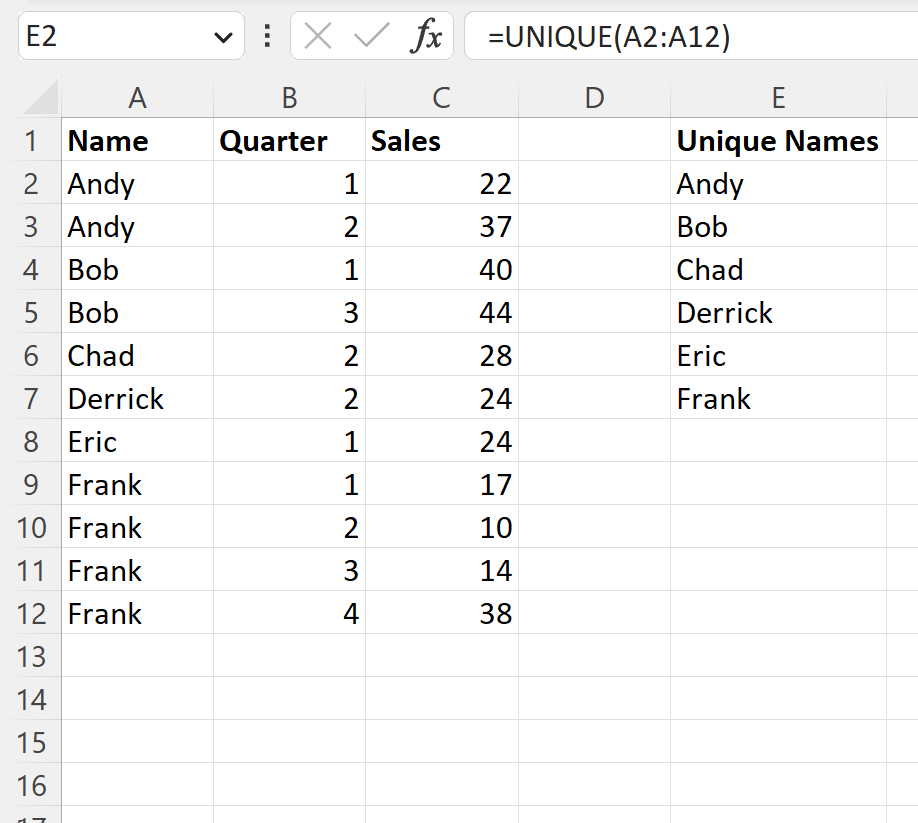Click the Cancel X icon in formula bar
This screenshot has height=823, width=918.
[317, 36]
